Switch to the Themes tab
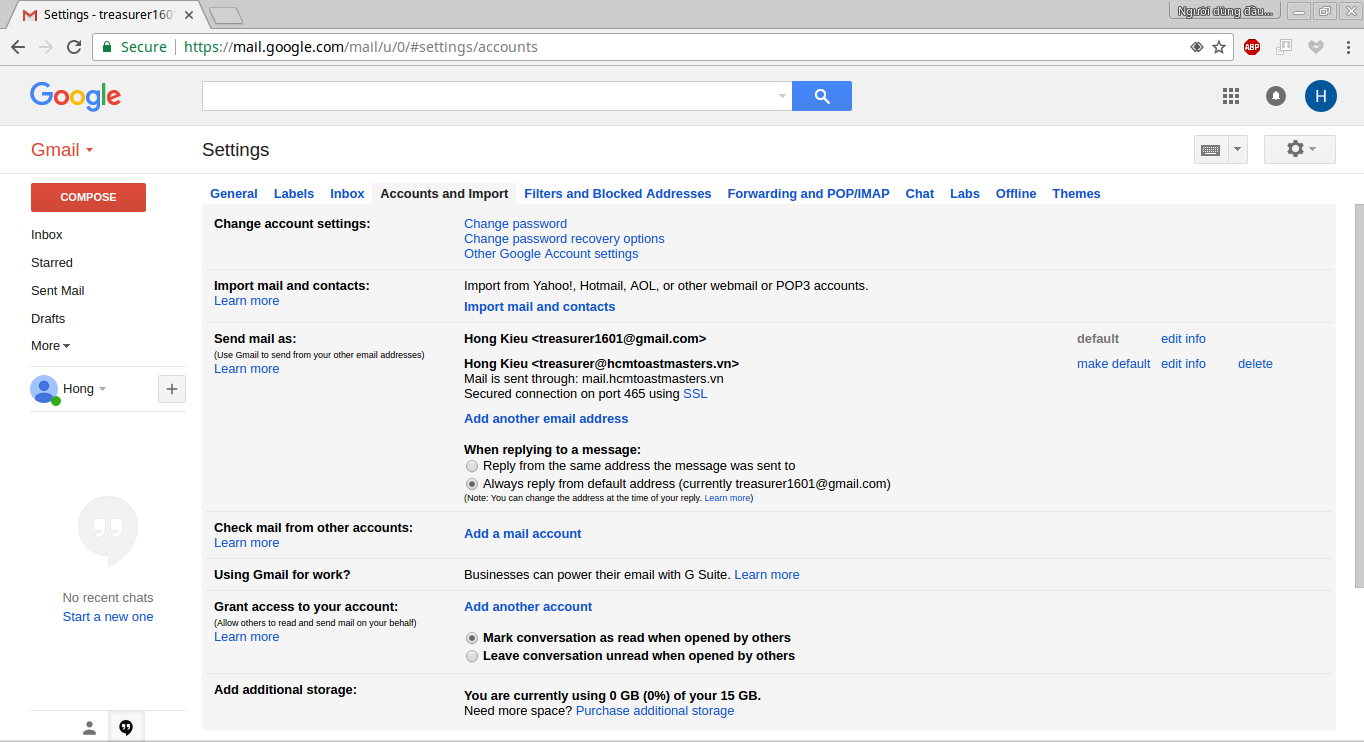1364x742 pixels. [x=1076, y=194]
